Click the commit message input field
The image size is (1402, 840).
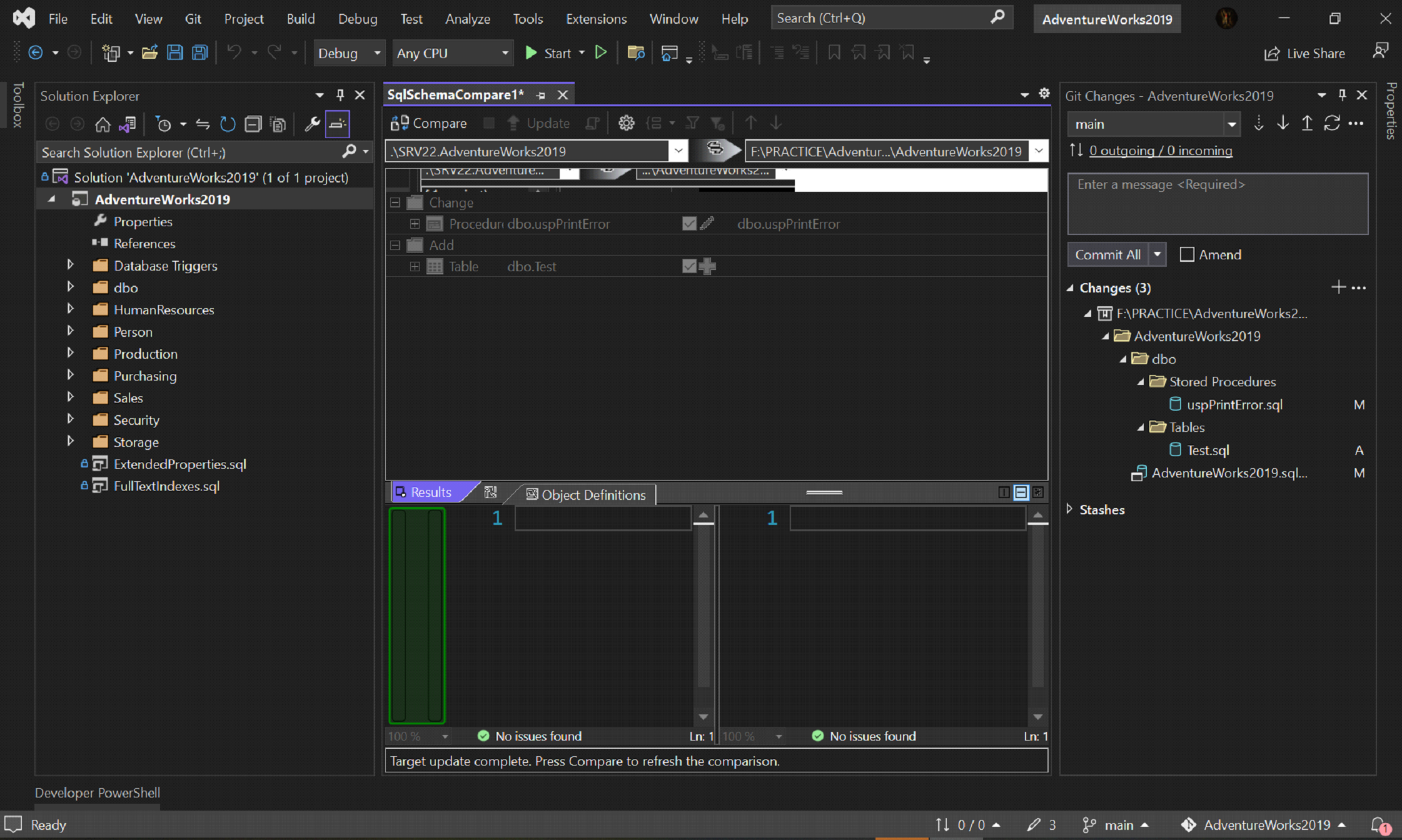(1217, 204)
